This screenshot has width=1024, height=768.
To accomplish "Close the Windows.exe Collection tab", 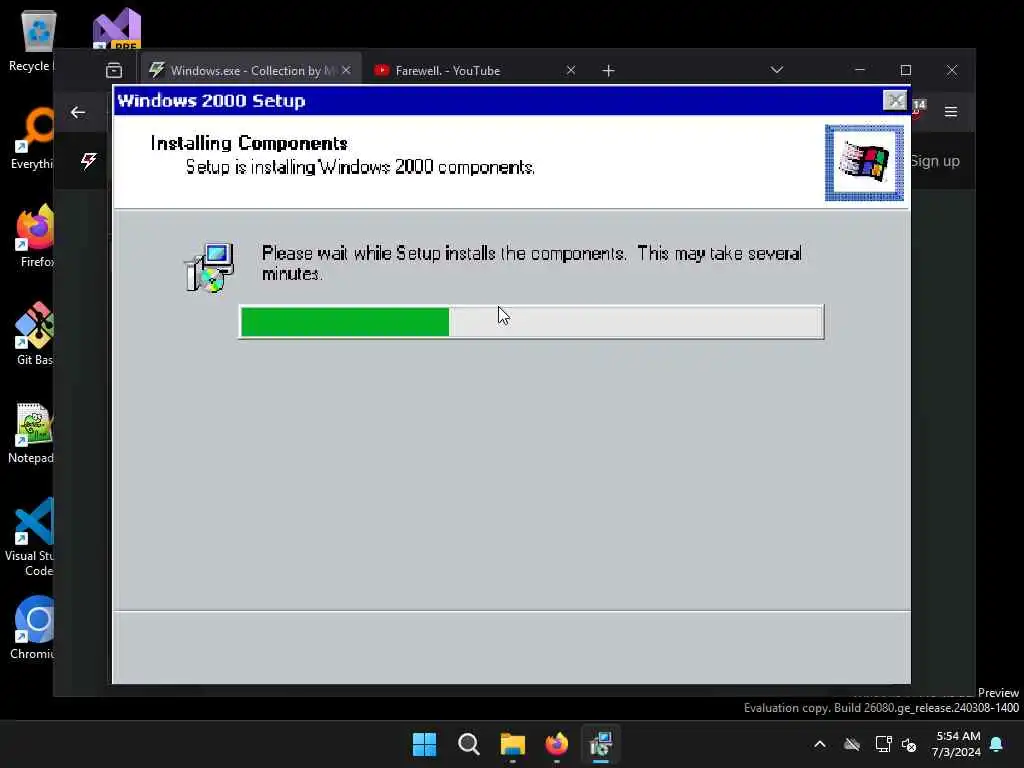I will (x=346, y=70).
